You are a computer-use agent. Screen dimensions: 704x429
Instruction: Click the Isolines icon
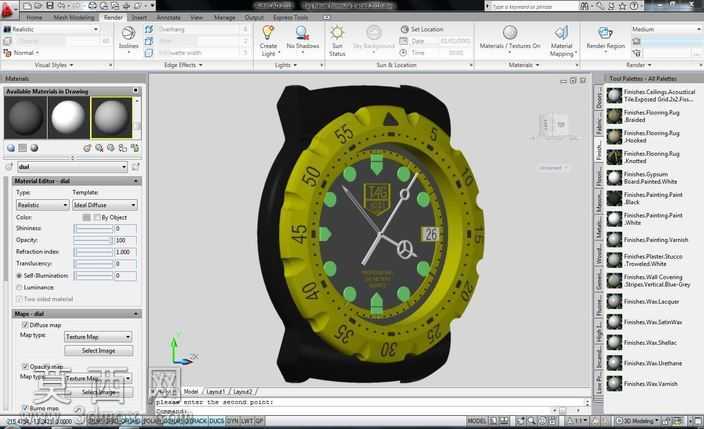128,33
